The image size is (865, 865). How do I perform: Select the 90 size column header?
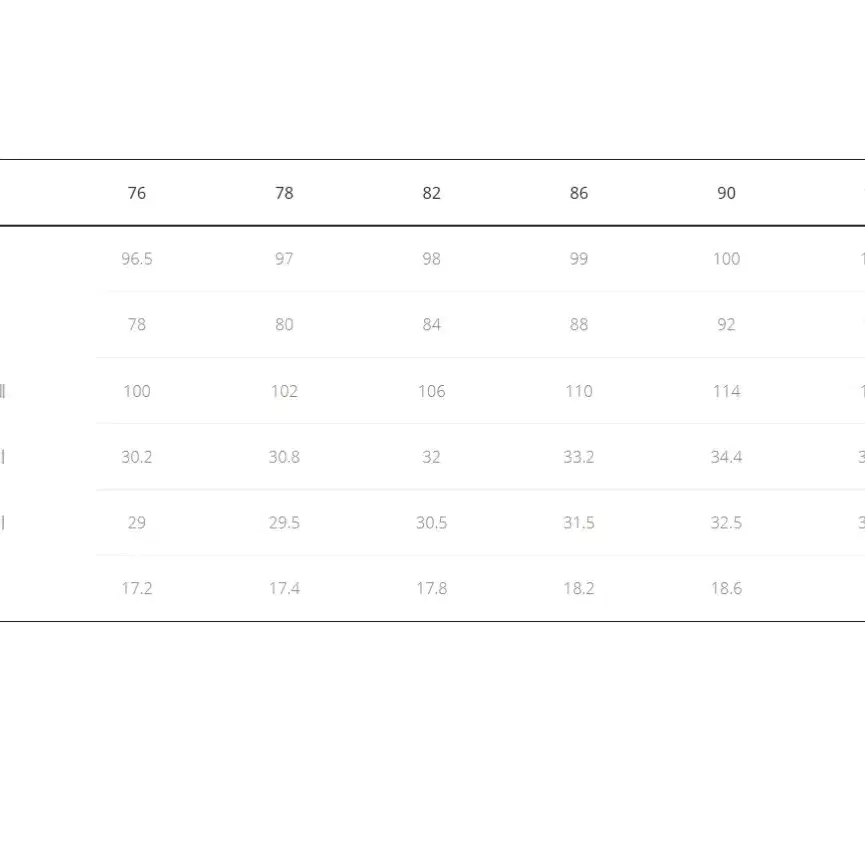tap(726, 193)
